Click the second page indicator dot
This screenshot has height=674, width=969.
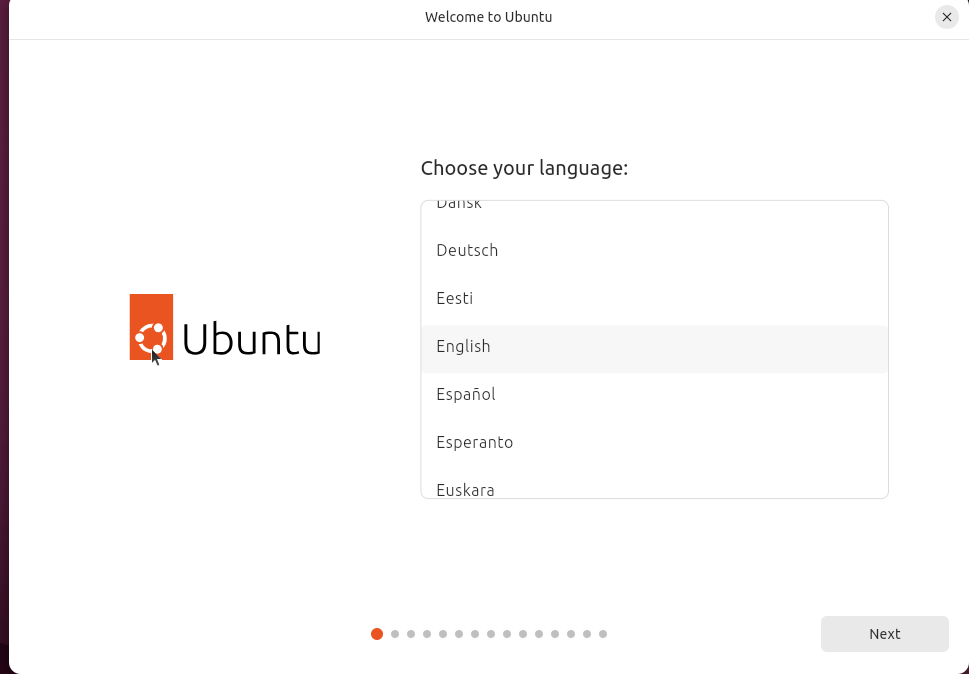395,634
